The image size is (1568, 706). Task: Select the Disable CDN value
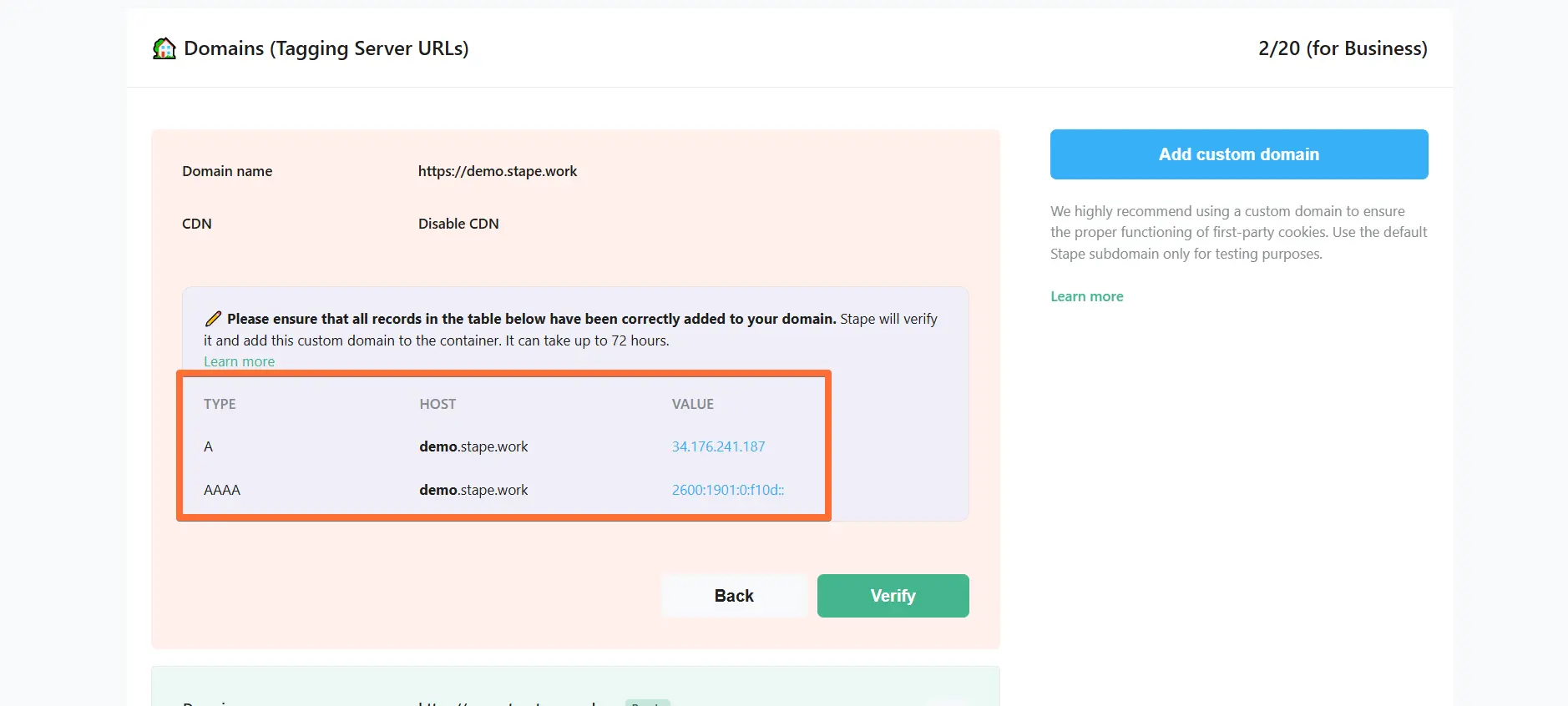[x=458, y=224]
